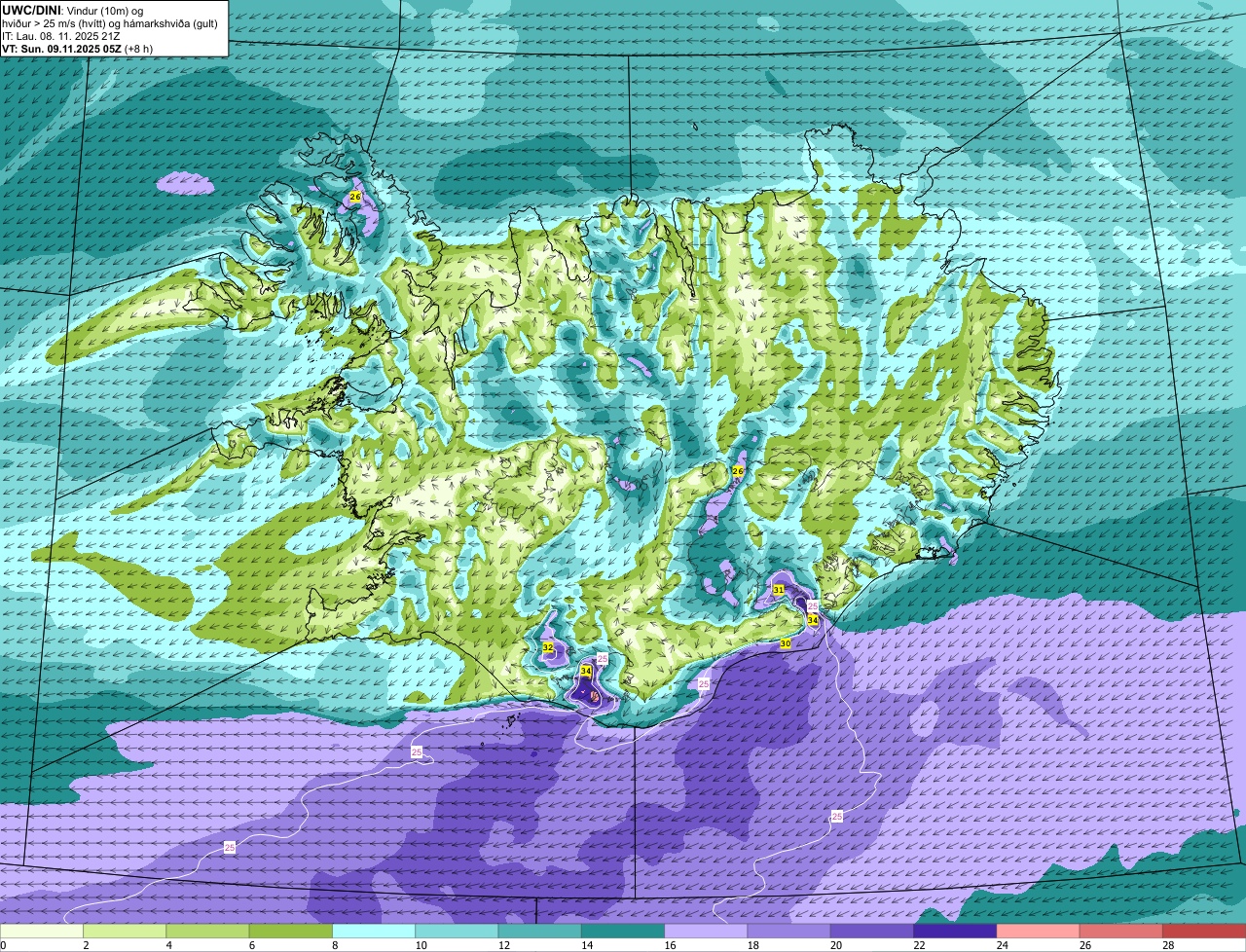Pick the 22–24 m/s dark indigo swatch

[x=955, y=932]
